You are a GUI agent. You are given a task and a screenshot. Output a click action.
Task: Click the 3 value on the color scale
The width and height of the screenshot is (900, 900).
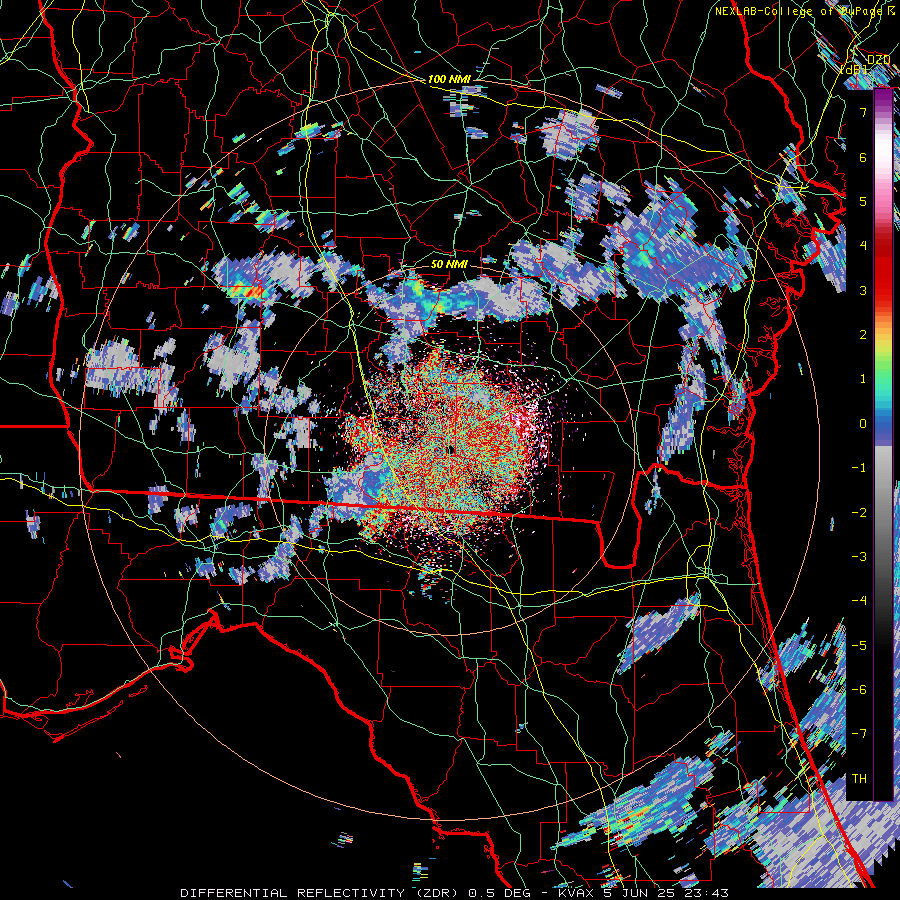863,290
